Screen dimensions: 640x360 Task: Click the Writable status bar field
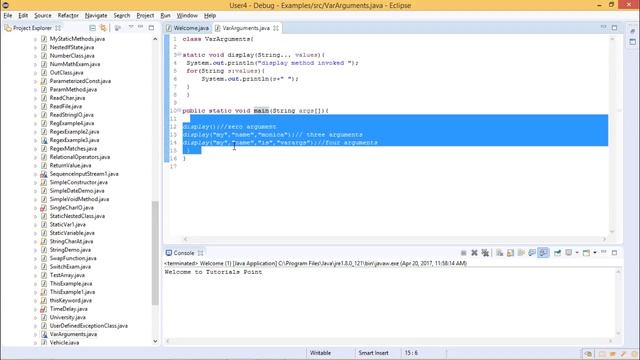pos(320,353)
